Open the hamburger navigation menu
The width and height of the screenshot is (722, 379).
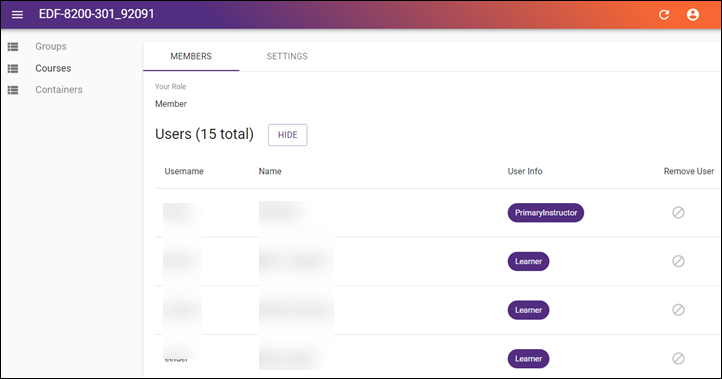tap(17, 14)
